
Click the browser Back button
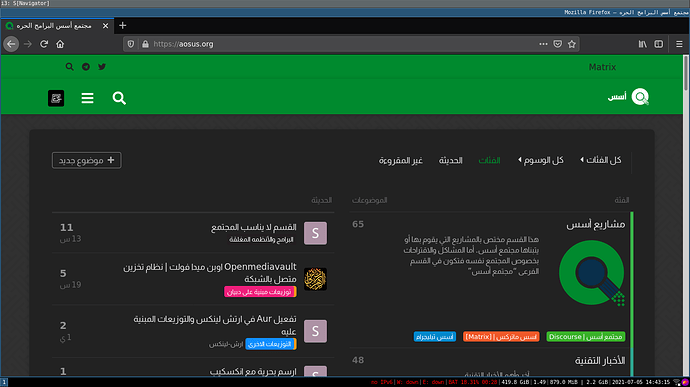(x=11, y=44)
